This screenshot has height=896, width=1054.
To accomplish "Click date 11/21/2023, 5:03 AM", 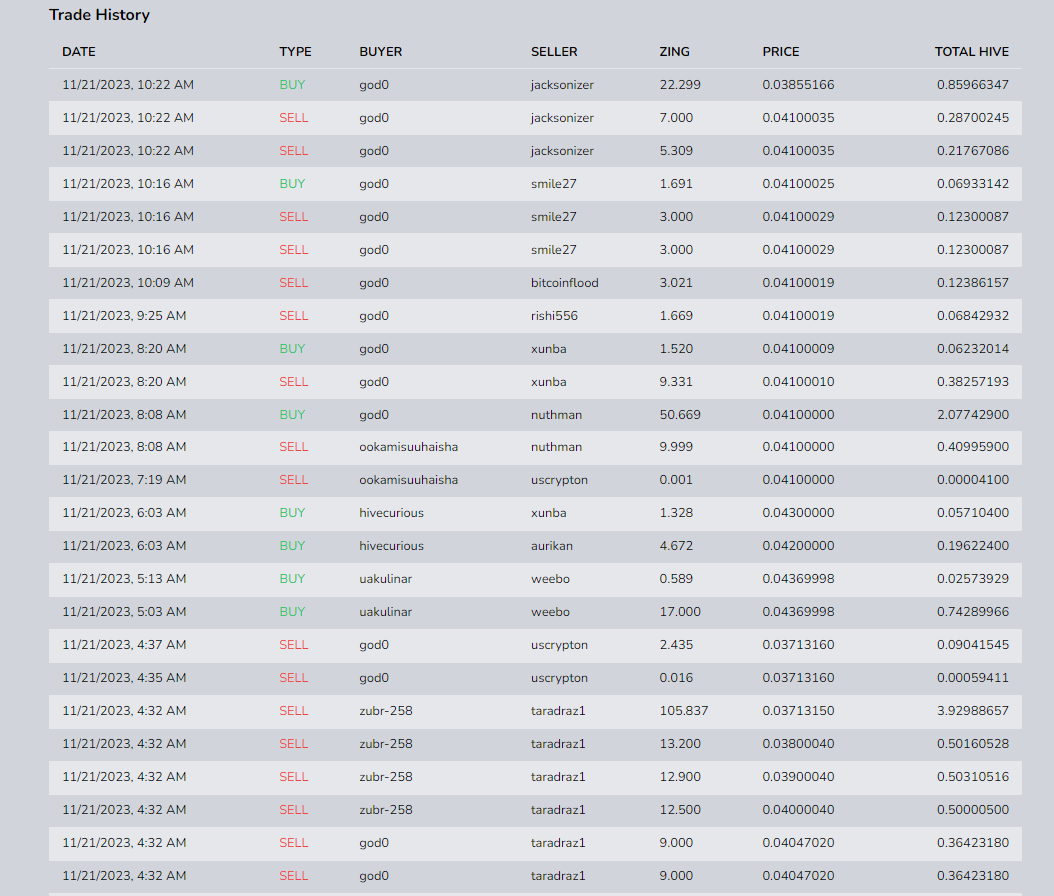I will (124, 612).
